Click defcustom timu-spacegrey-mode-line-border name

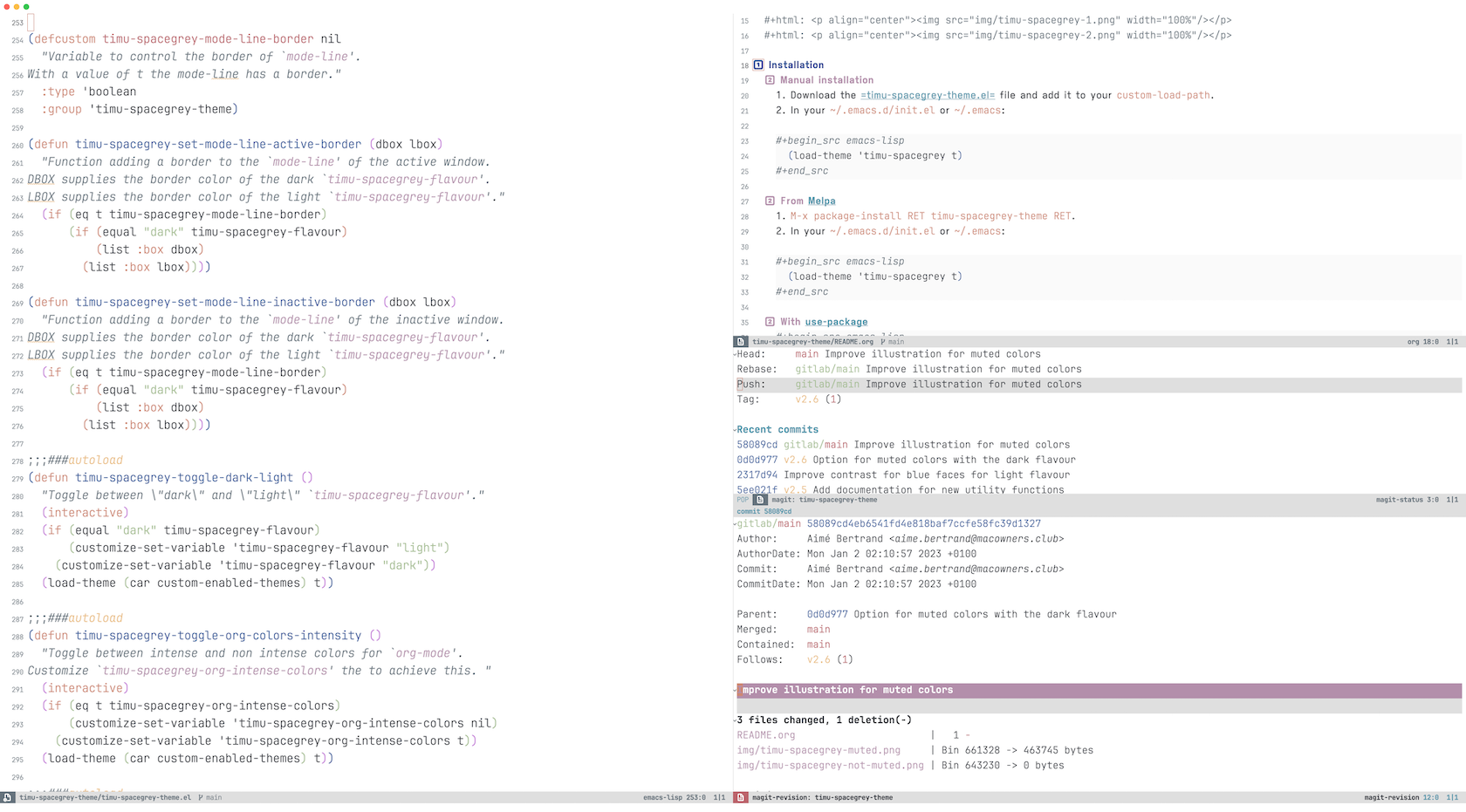click(208, 39)
